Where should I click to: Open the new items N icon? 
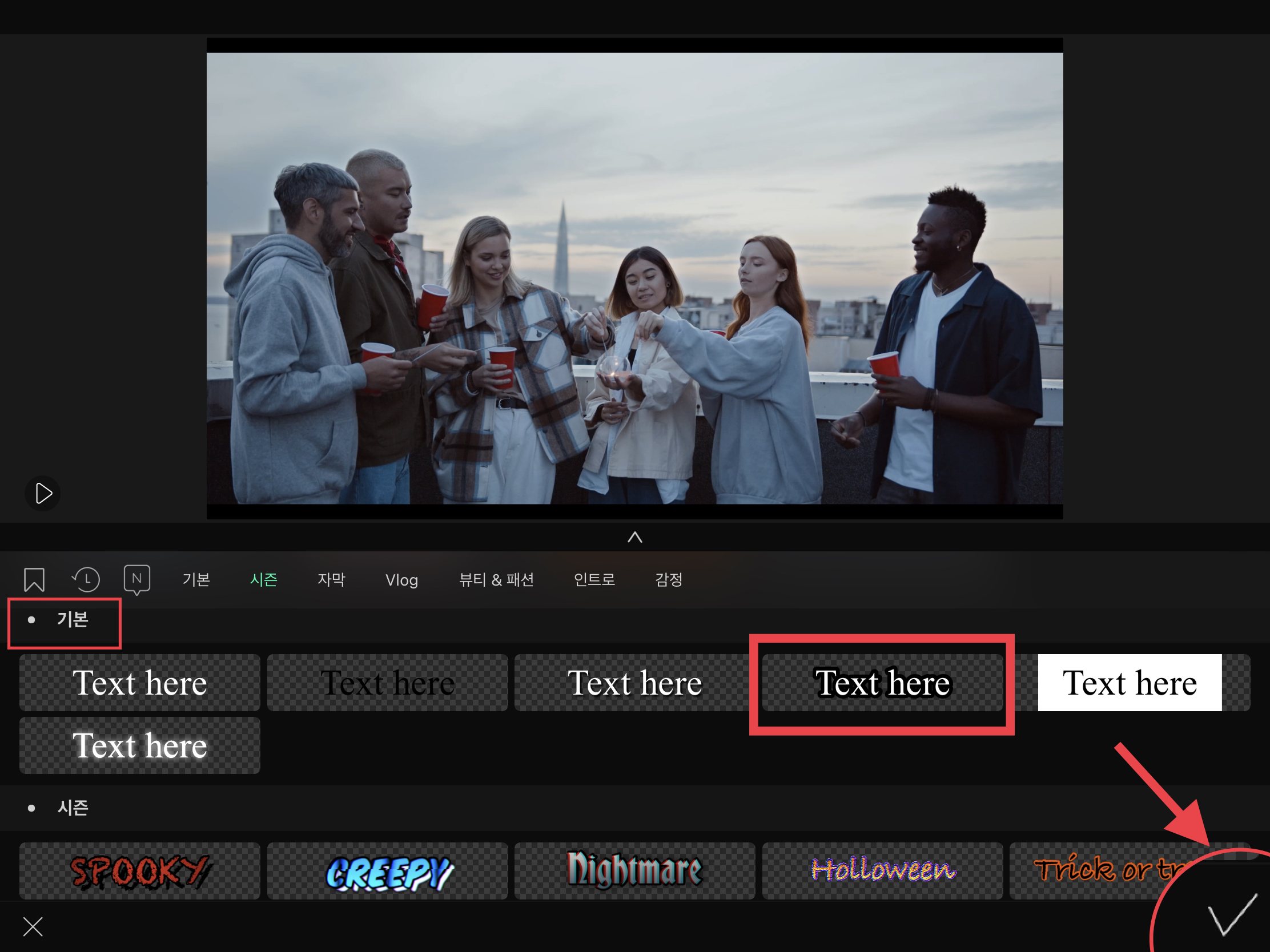pos(136,579)
